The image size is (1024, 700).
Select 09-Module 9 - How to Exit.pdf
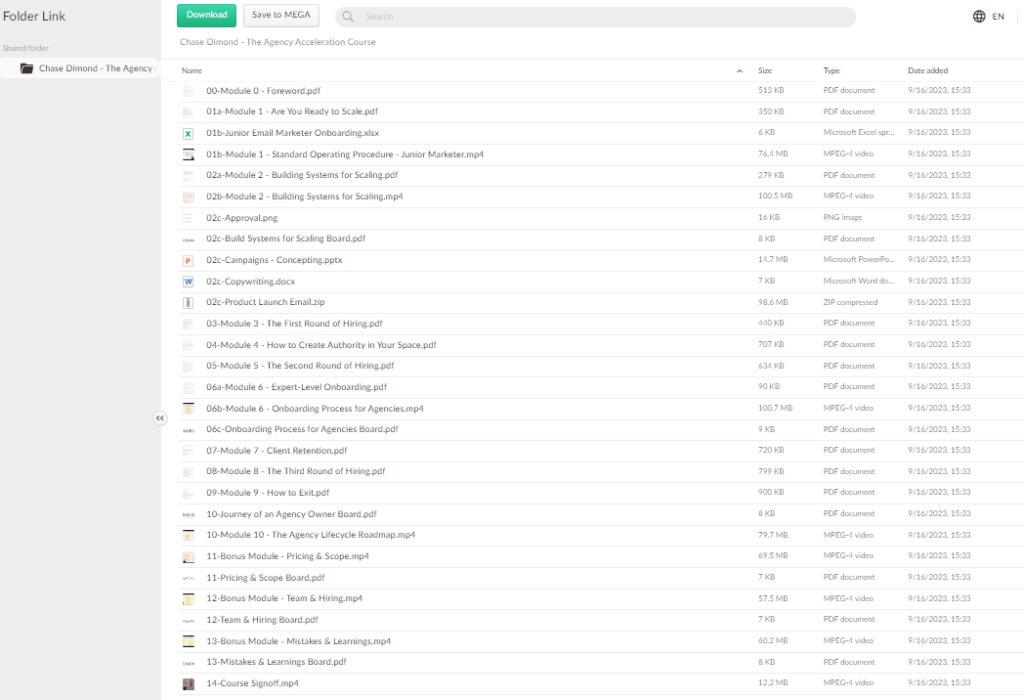click(x=267, y=493)
